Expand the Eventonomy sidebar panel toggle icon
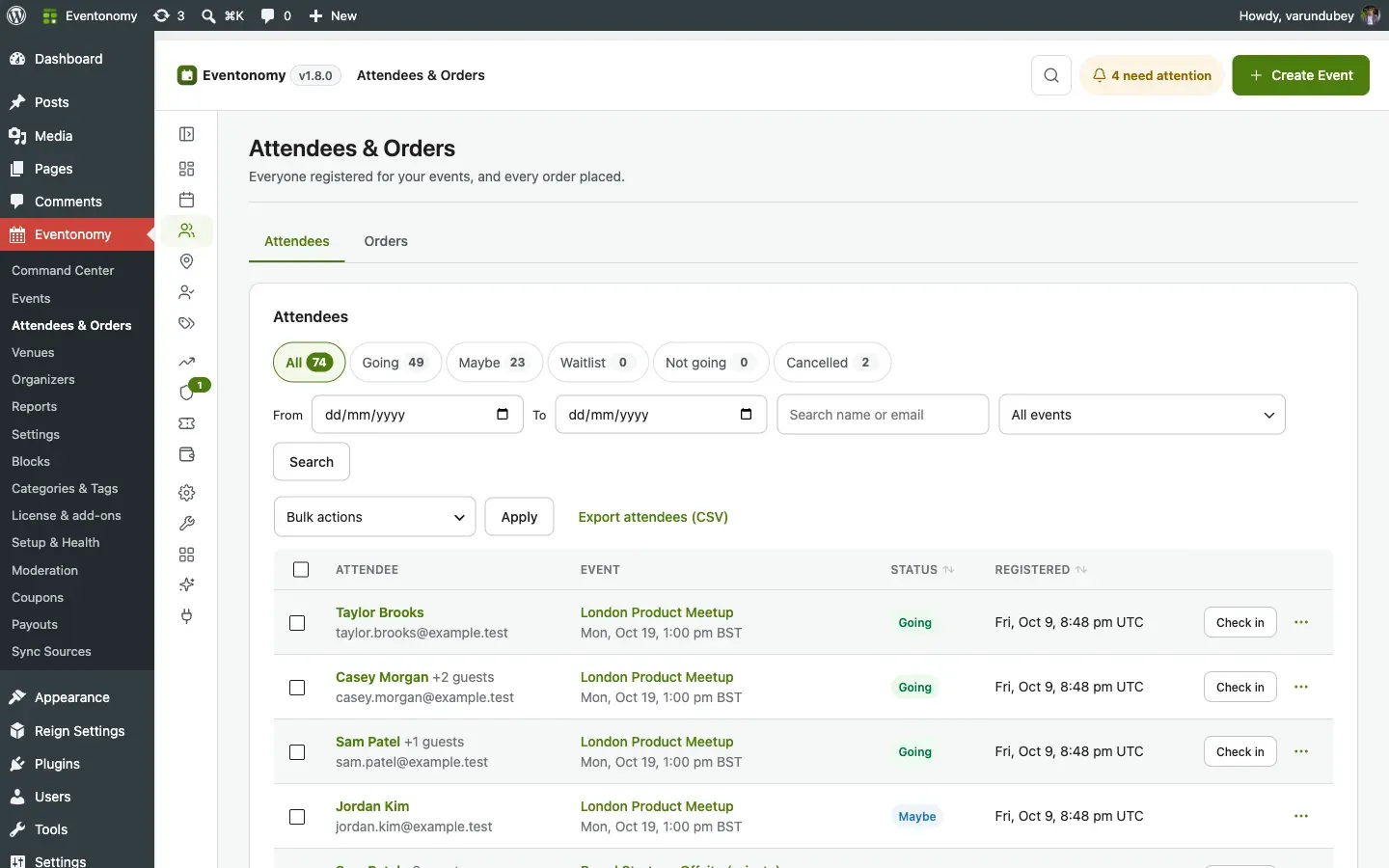This screenshot has height=868, width=1389. 187,134
